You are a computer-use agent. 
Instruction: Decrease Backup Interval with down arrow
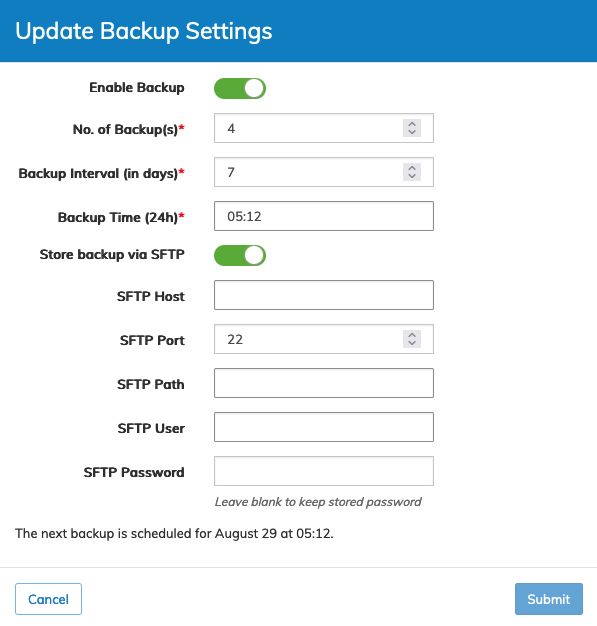pos(412,176)
